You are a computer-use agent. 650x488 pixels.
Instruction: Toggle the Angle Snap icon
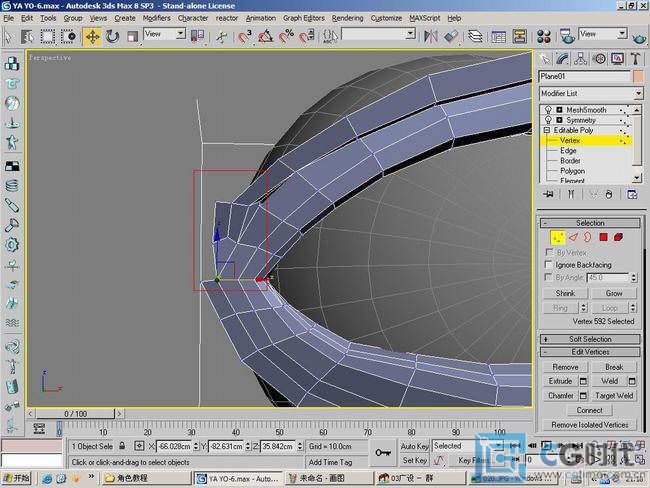[265, 36]
